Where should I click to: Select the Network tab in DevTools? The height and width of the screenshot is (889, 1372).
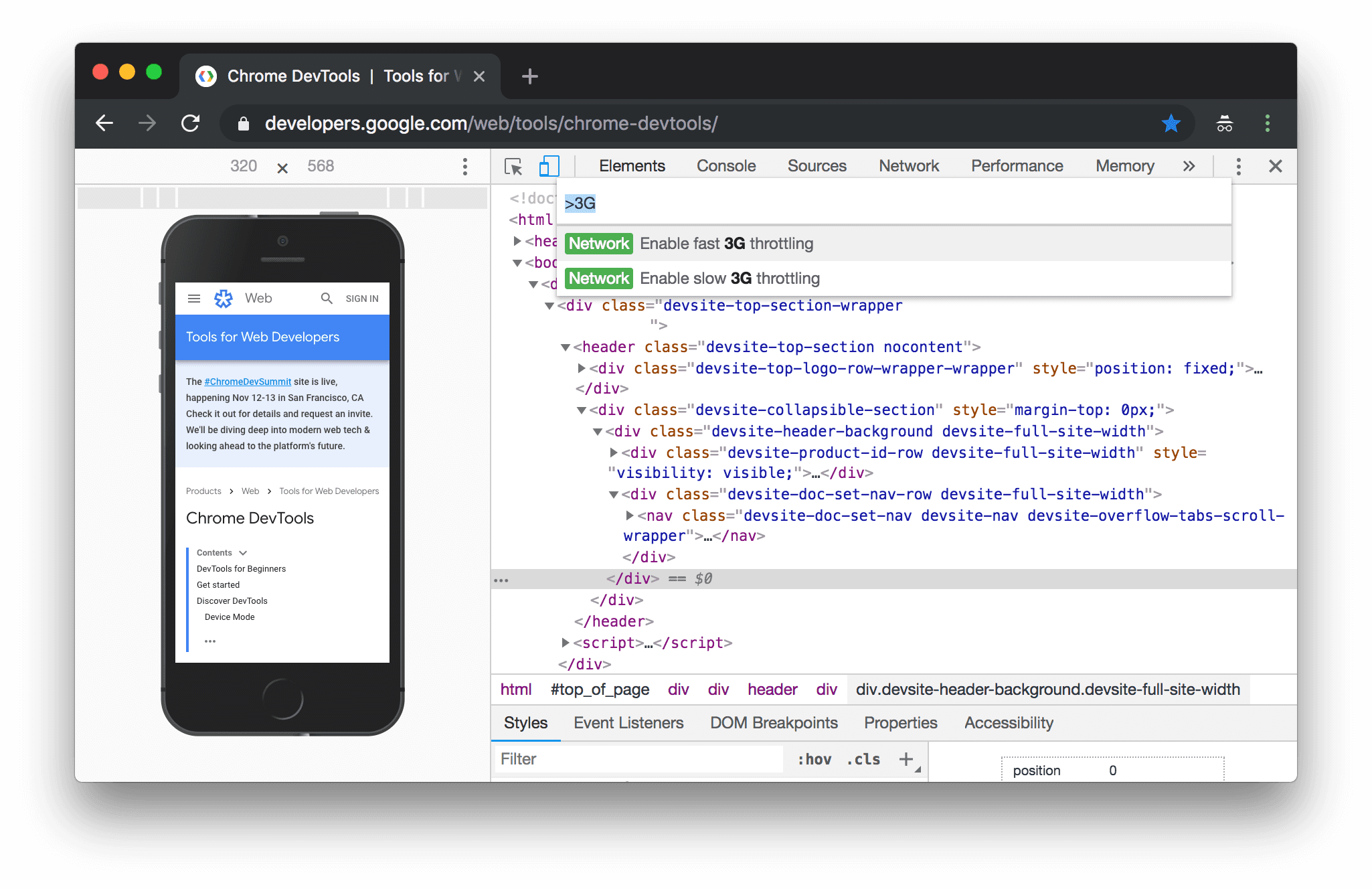908,165
